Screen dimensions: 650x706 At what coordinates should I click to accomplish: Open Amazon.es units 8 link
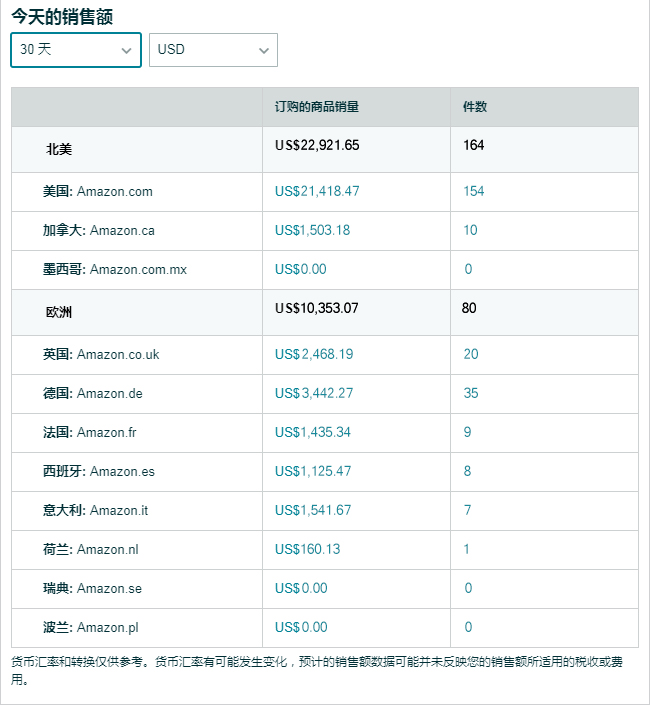467,471
